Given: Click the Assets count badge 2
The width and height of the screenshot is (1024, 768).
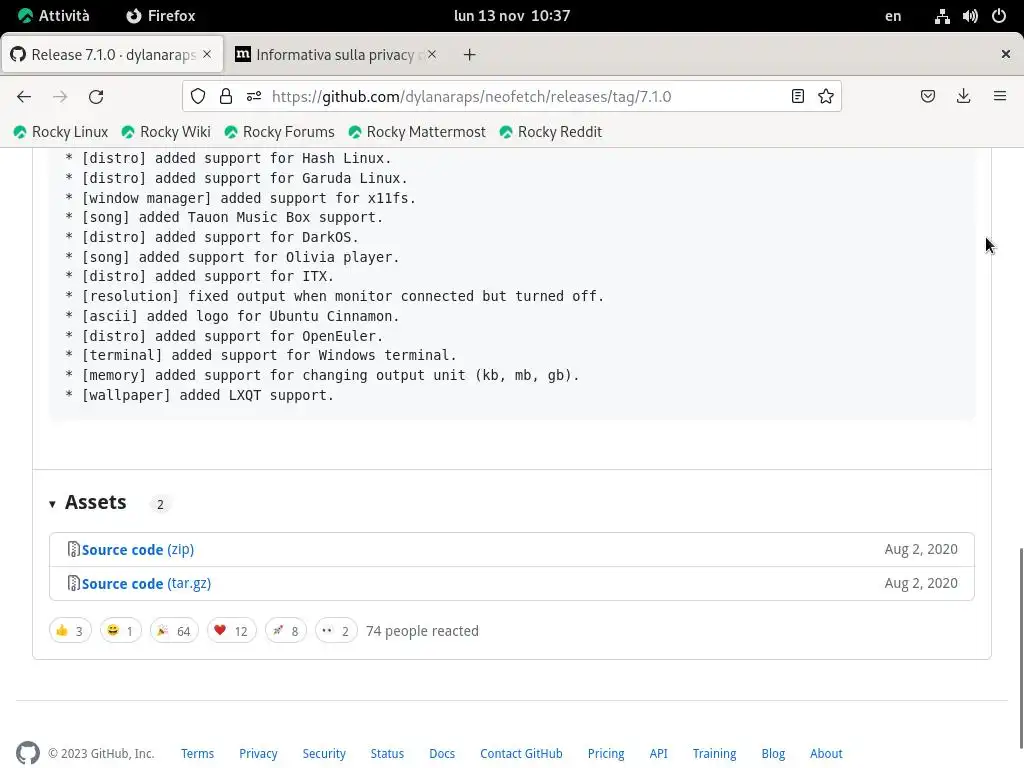Looking at the screenshot, I should [x=160, y=504].
